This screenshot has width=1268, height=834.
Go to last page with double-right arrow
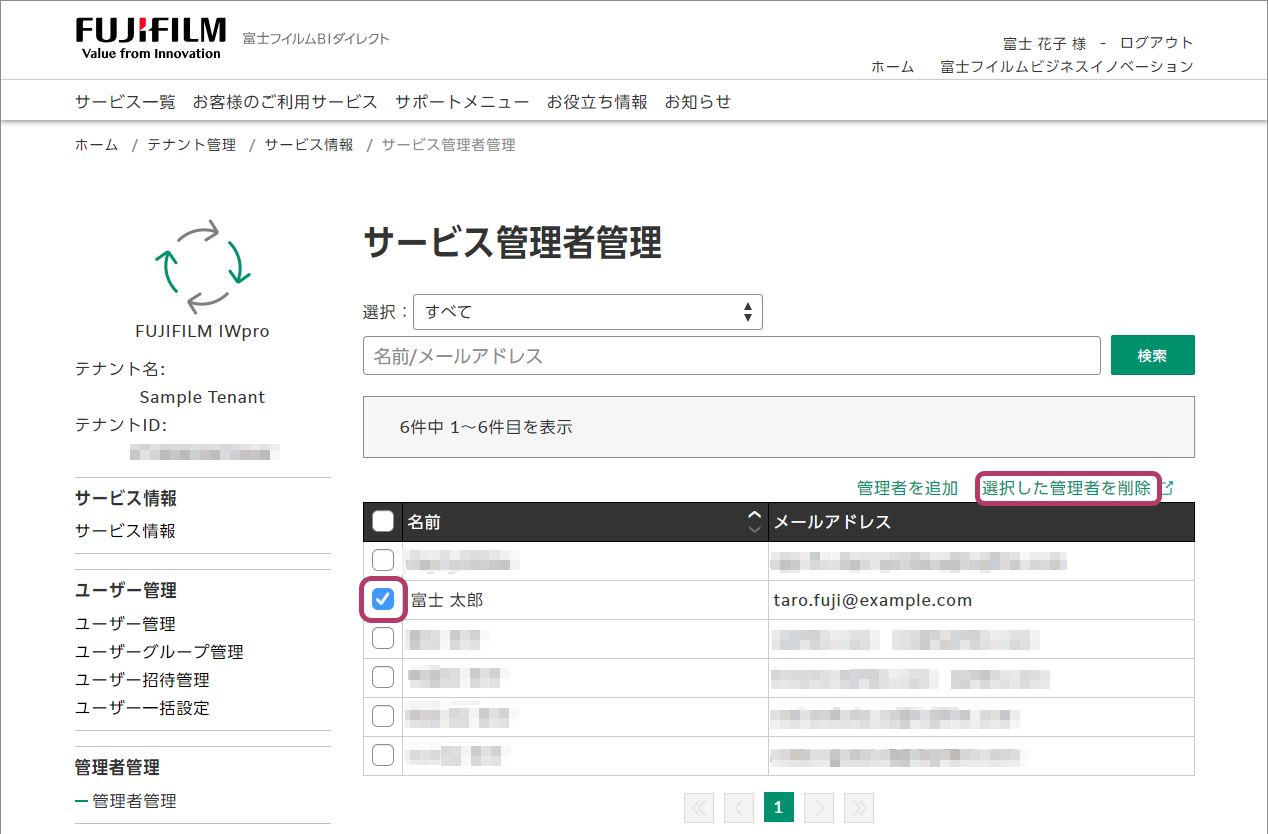coord(859,808)
